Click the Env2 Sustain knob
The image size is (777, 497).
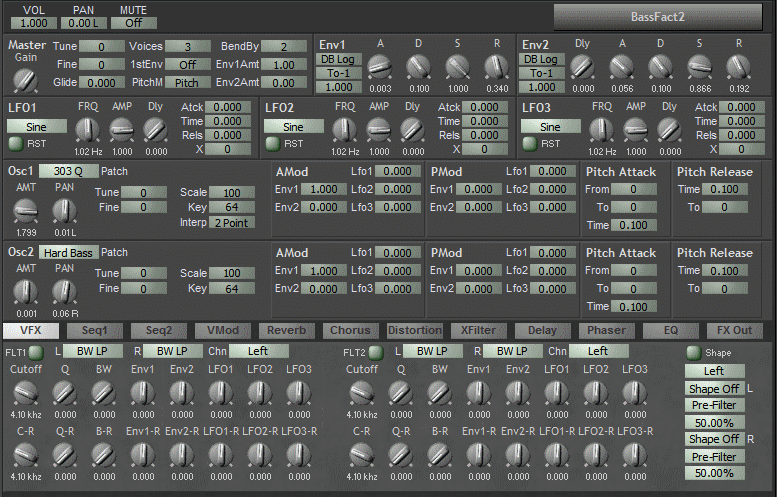click(699, 67)
